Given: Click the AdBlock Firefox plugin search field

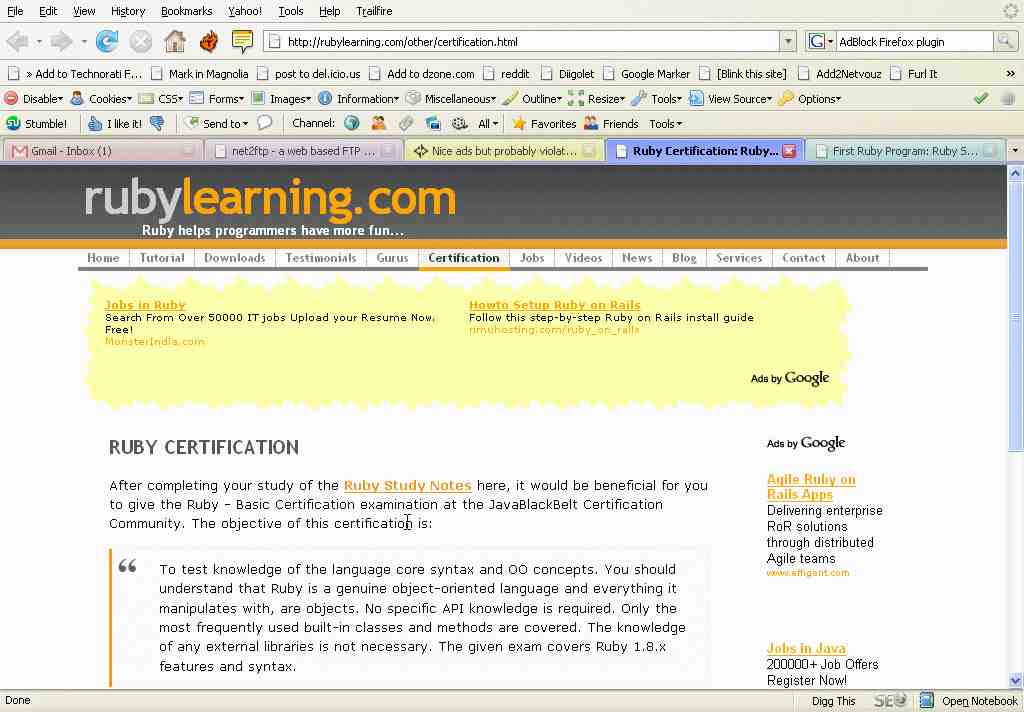Looking at the screenshot, I should [914, 42].
